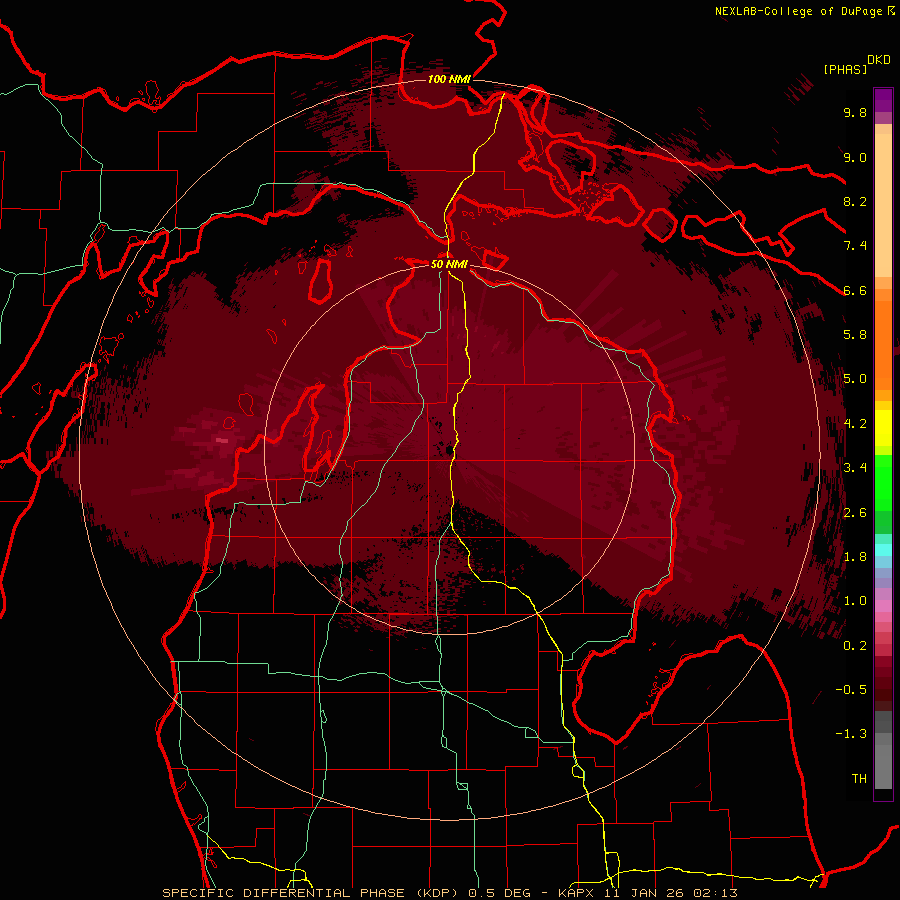The image size is (900, 900).
Task: Click the 8.2 value on the scale
Action: [855, 201]
